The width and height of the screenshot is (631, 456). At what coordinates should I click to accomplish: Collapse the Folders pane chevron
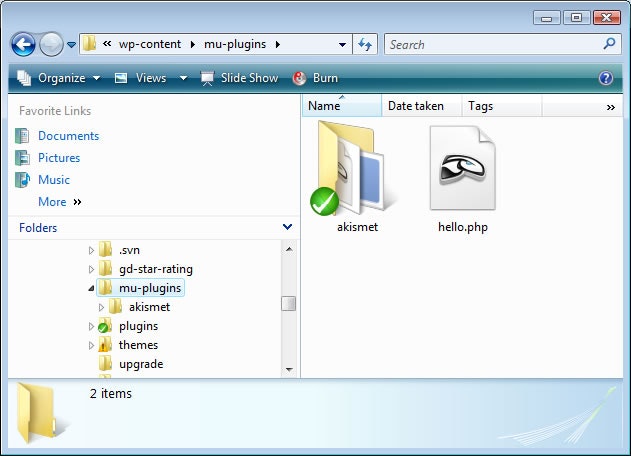(x=287, y=228)
